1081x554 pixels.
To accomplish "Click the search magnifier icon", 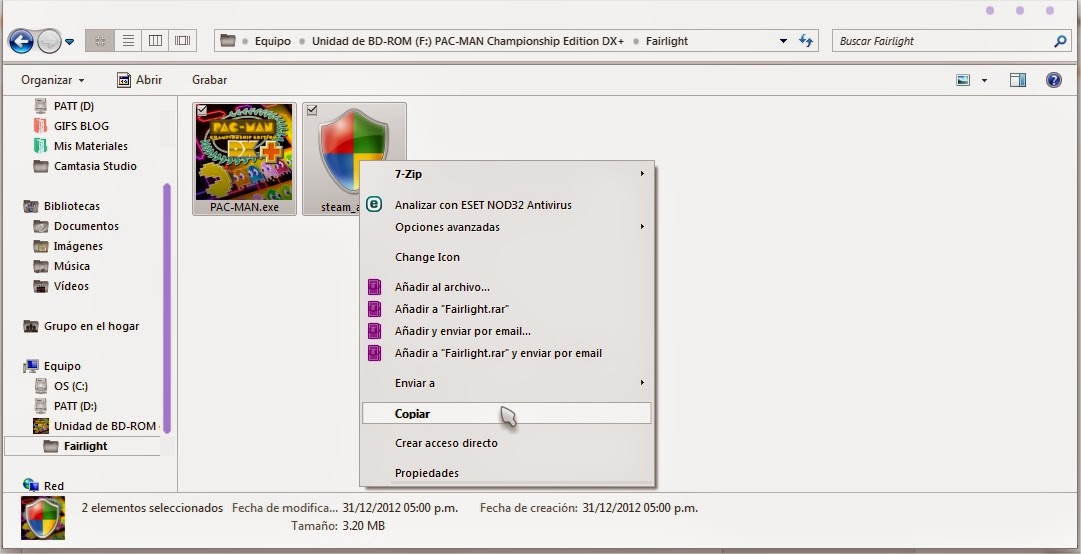I will [x=1060, y=41].
